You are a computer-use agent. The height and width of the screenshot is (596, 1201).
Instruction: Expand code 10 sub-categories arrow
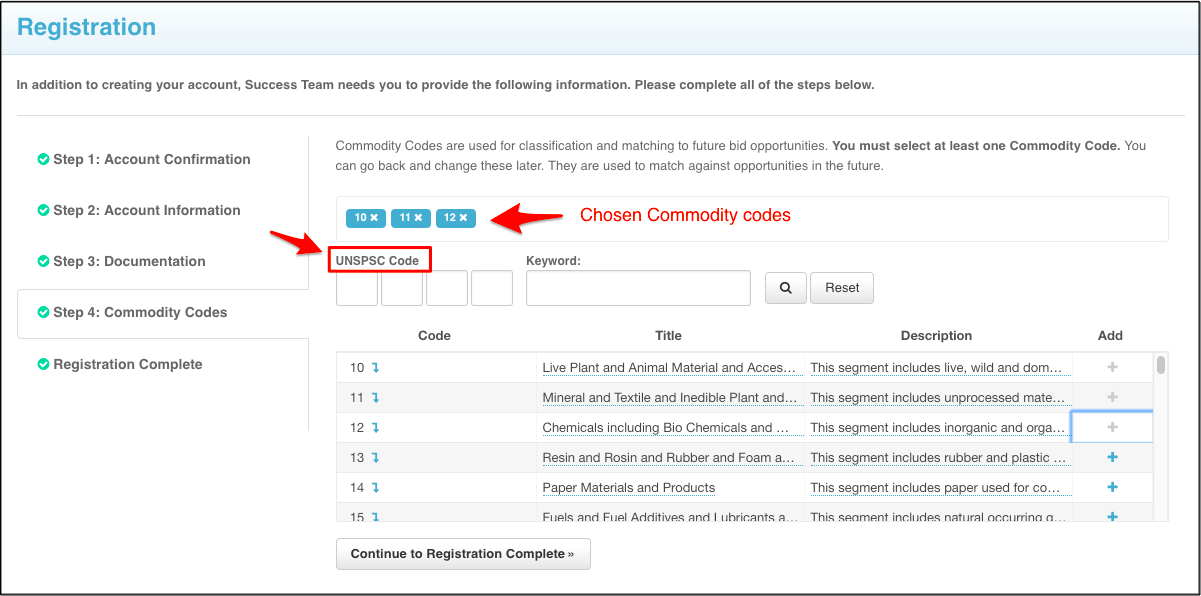pyautogui.click(x=376, y=368)
